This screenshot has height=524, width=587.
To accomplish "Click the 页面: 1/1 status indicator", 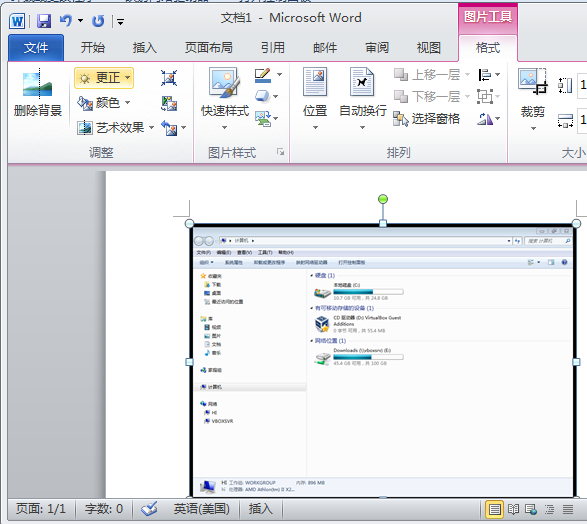I will tap(40, 509).
